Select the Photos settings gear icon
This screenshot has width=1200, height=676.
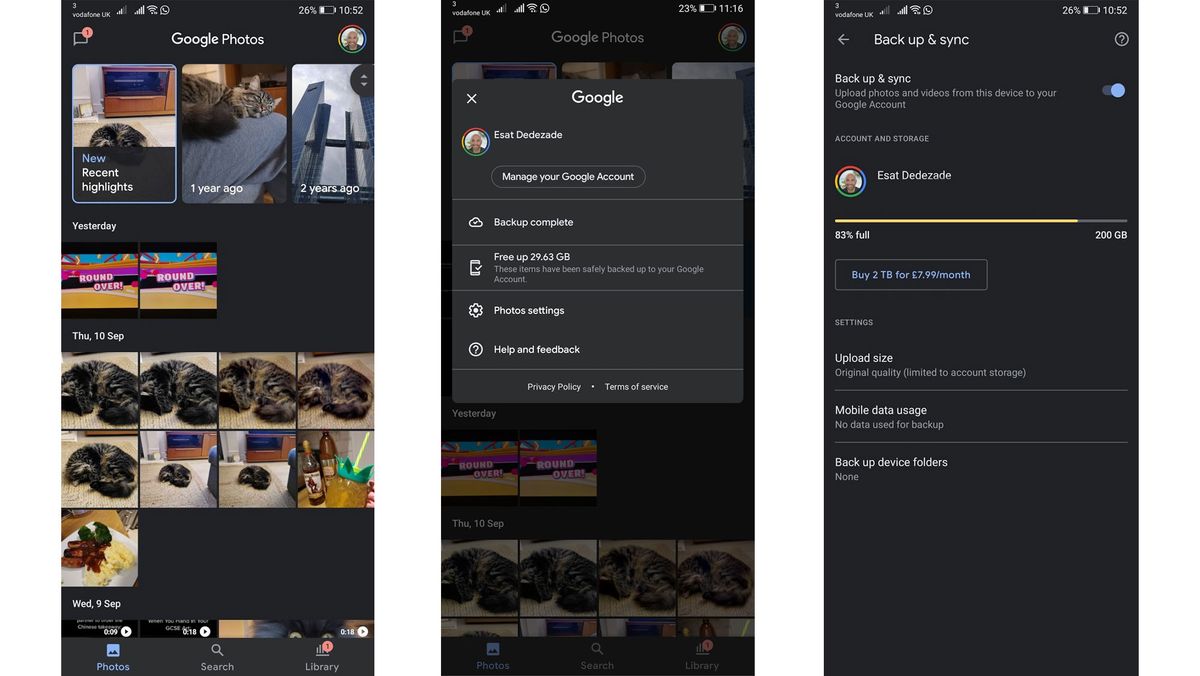[476, 310]
